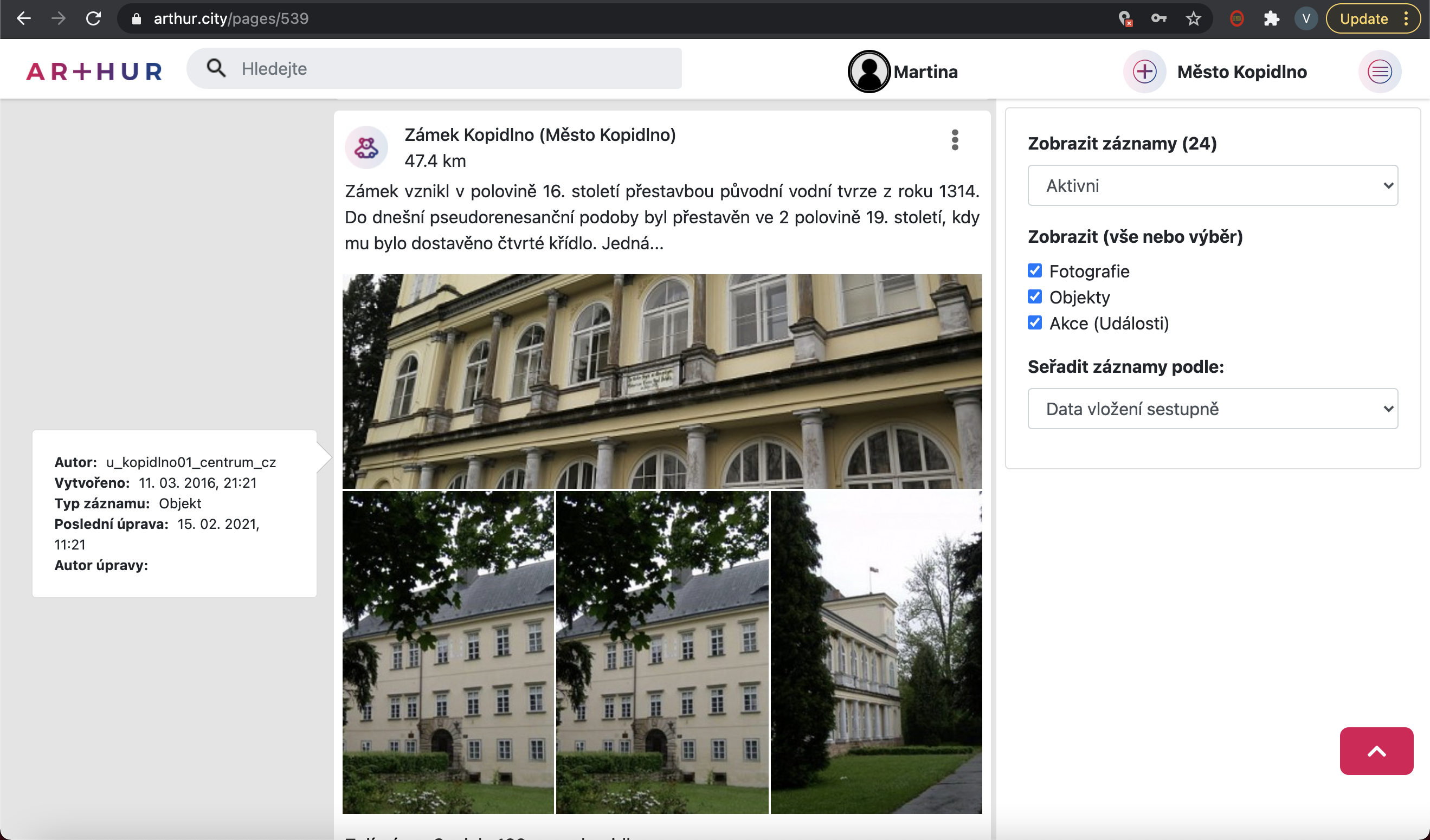The width and height of the screenshot is (1430, 840).
Task: Reload the page
Action: tap(94, 19)
